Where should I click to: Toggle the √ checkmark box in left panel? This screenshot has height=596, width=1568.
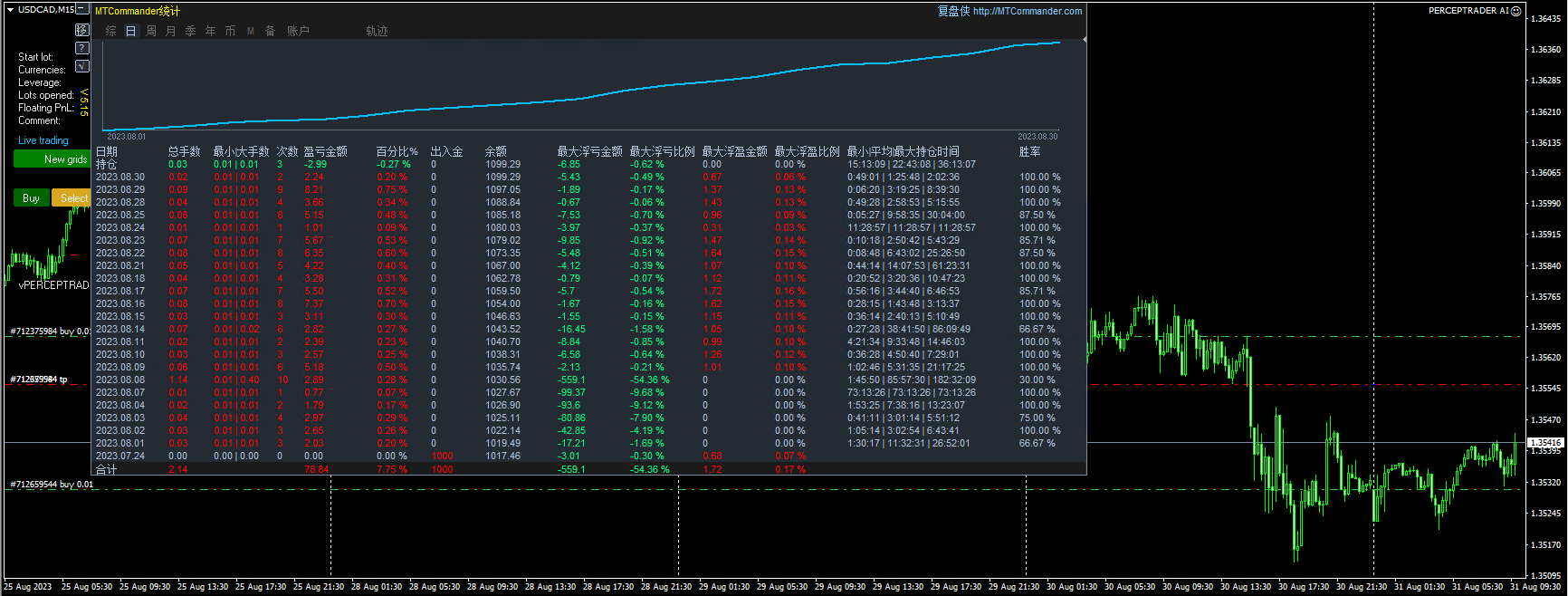(82, 66)
